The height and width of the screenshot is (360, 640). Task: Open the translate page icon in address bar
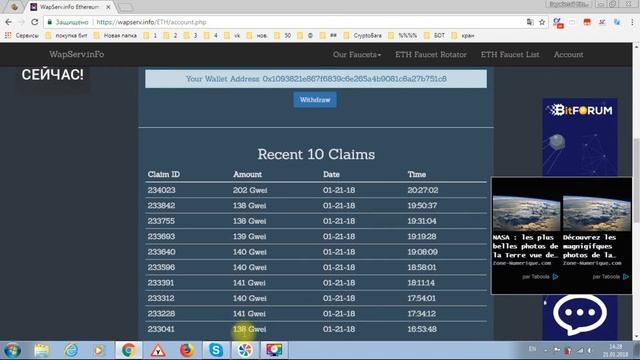(530, 22)
